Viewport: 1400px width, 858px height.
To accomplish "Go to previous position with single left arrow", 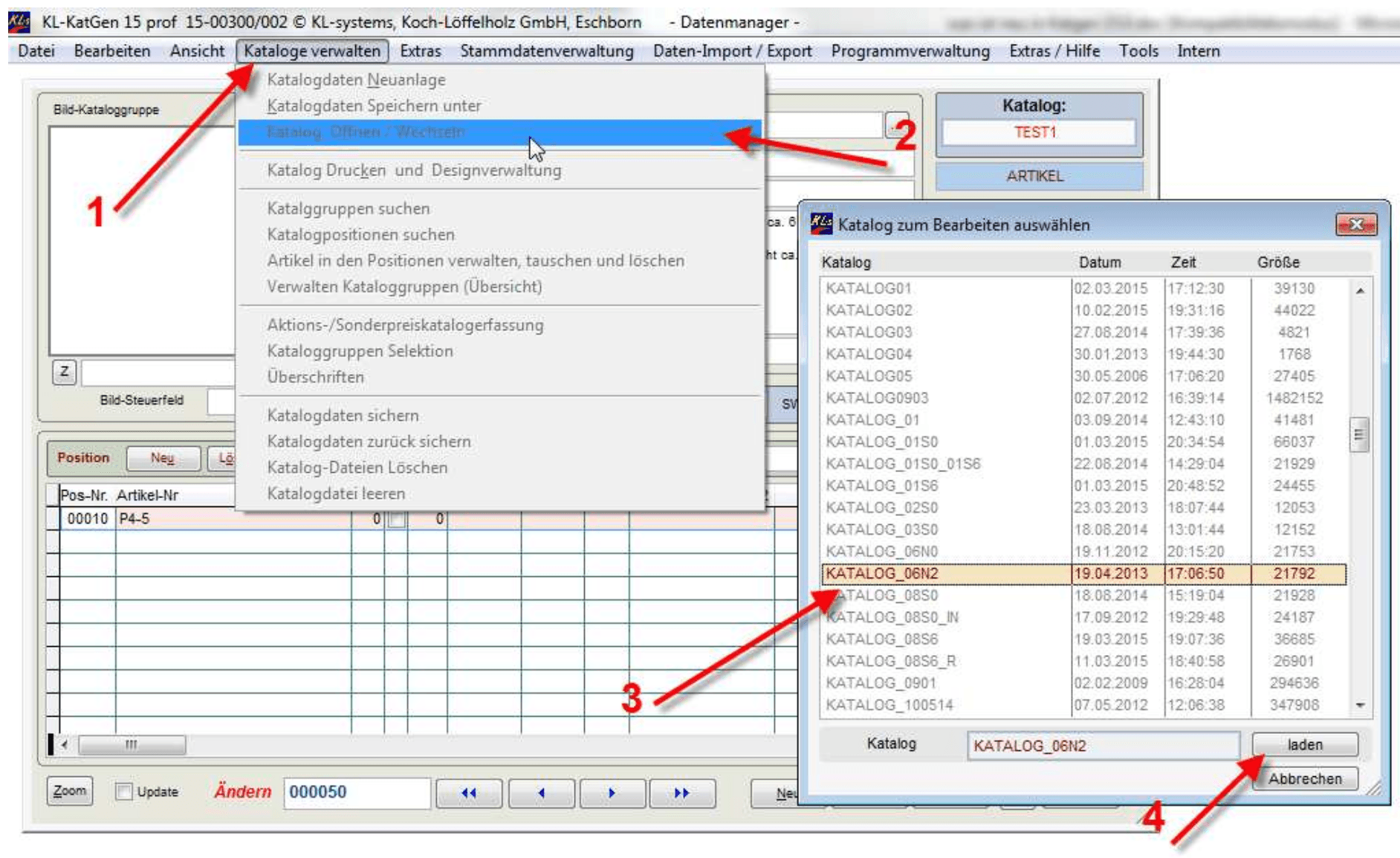I will 540,793.
